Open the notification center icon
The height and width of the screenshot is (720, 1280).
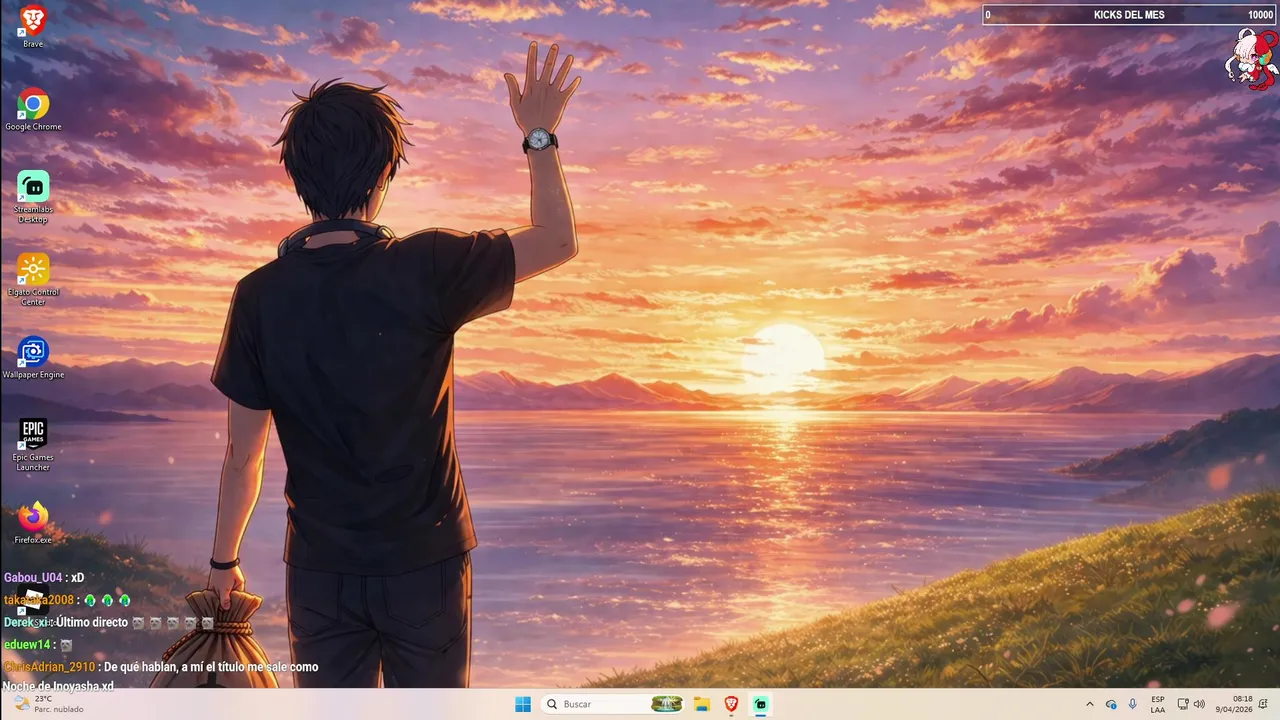click(x=1264, y=704)
